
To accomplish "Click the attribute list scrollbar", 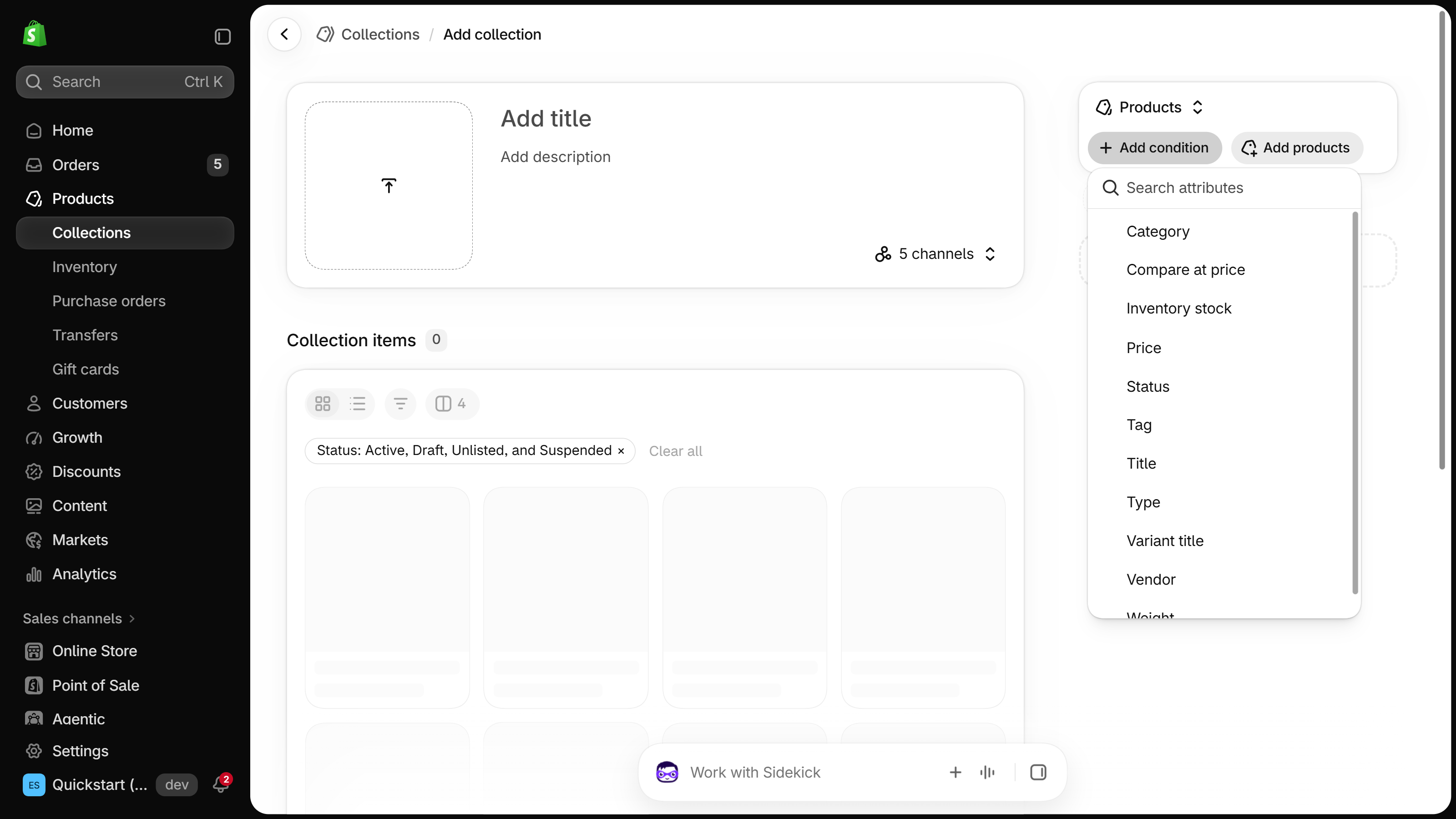I will coord(1355,403).
